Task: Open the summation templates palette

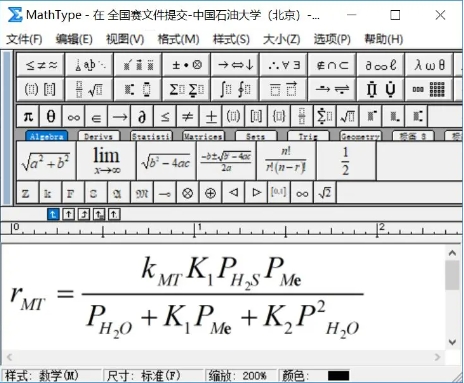Action: (187, 89)
